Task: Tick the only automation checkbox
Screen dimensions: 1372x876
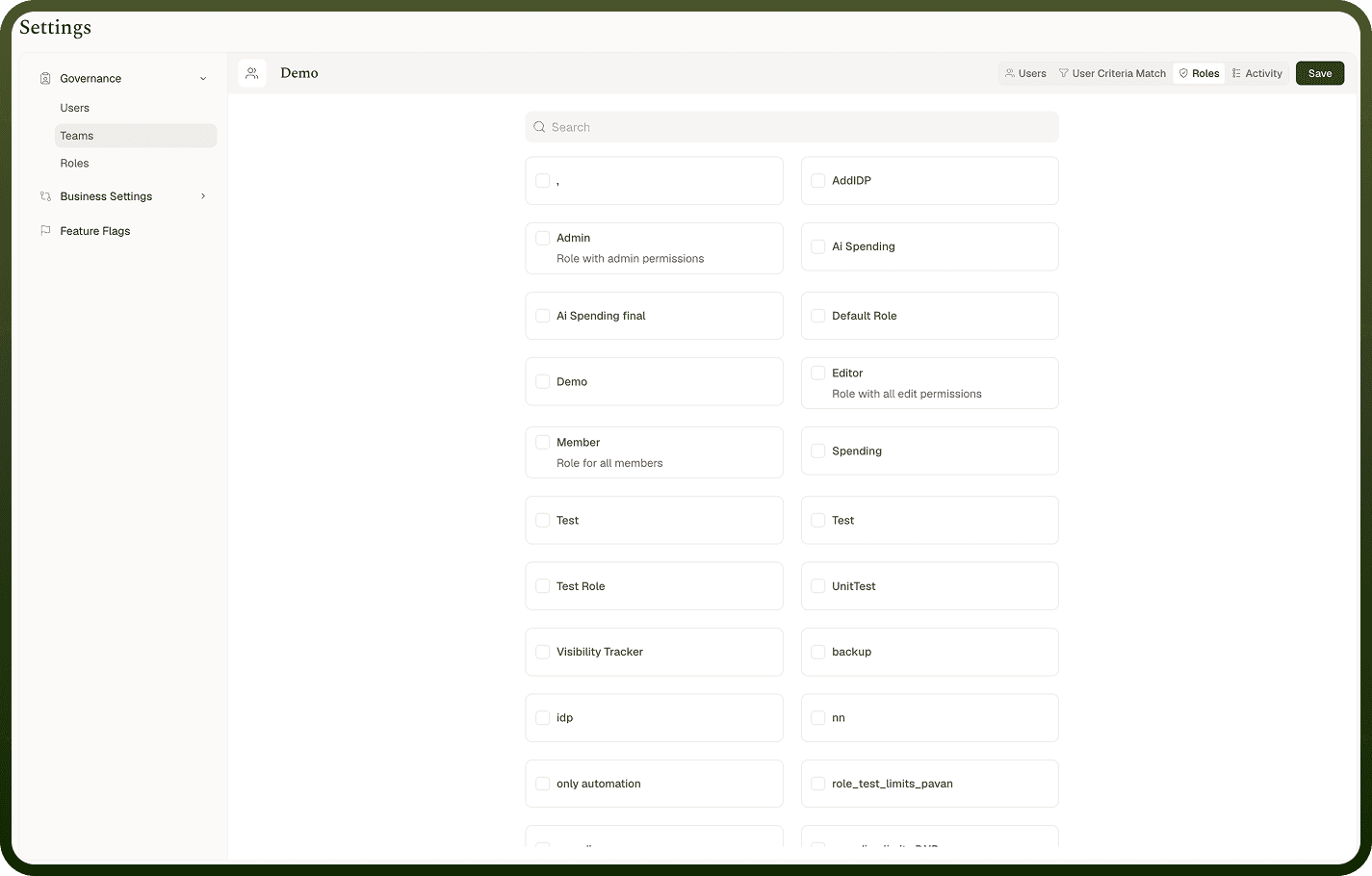Action: click(543, 784)
